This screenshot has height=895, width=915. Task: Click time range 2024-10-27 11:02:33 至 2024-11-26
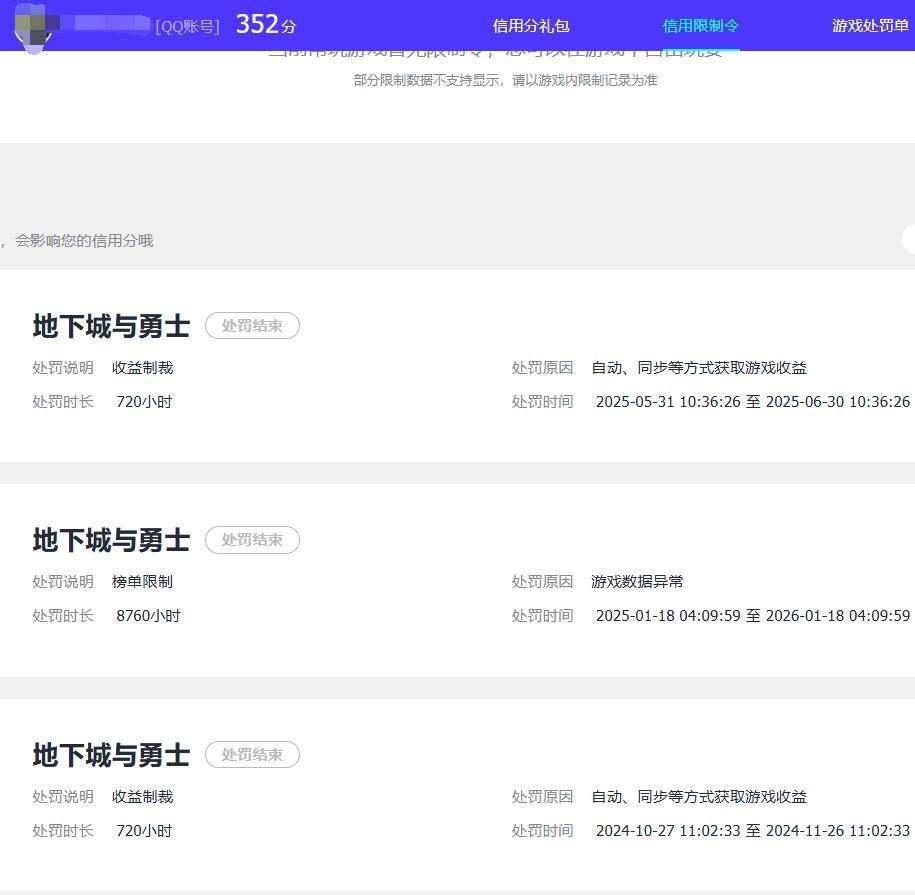[x=753, y=830]
